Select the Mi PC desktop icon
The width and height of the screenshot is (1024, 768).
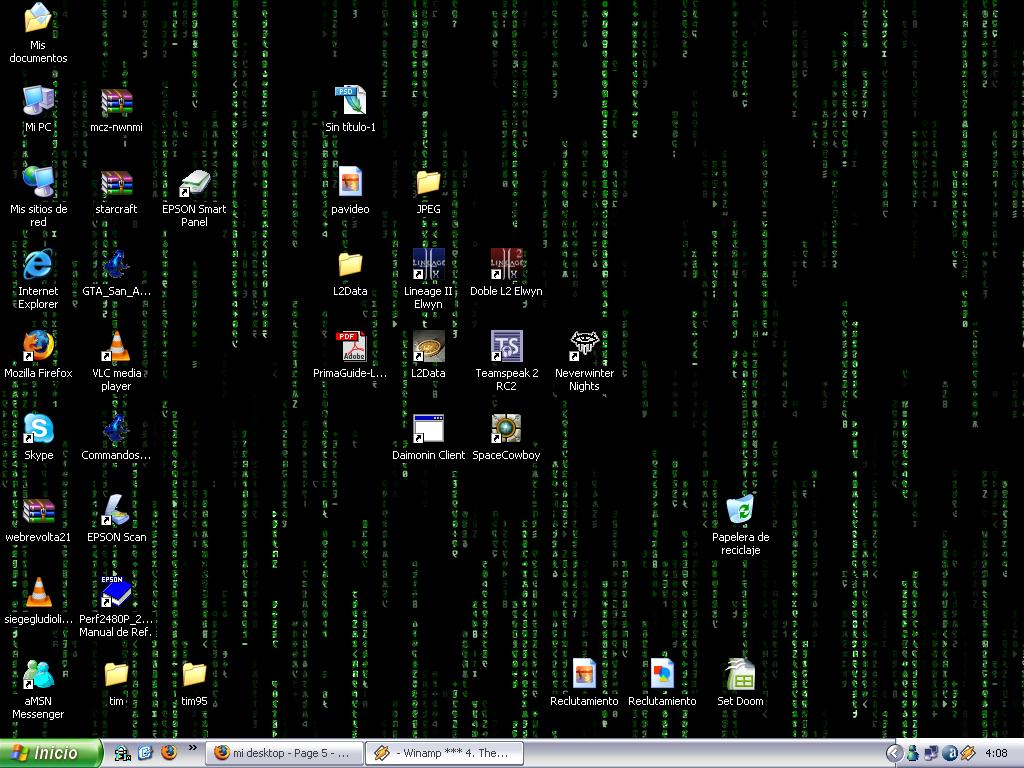38,108
